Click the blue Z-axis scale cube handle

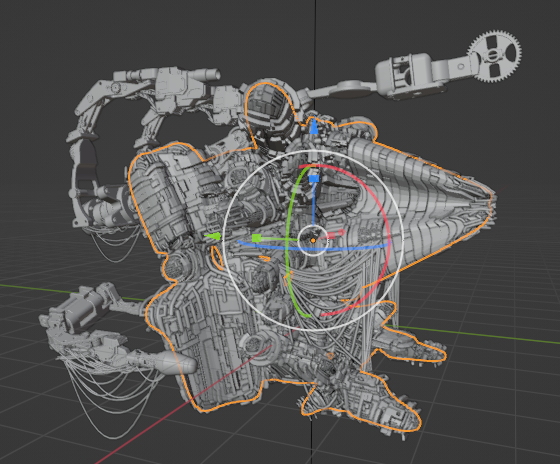tap(314, 179)
